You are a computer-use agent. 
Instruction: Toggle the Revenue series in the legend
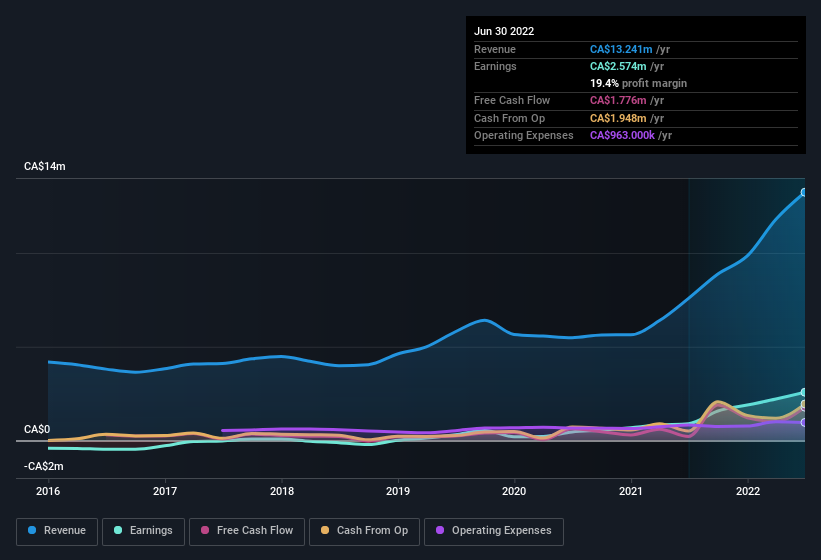tap(58, 531)
